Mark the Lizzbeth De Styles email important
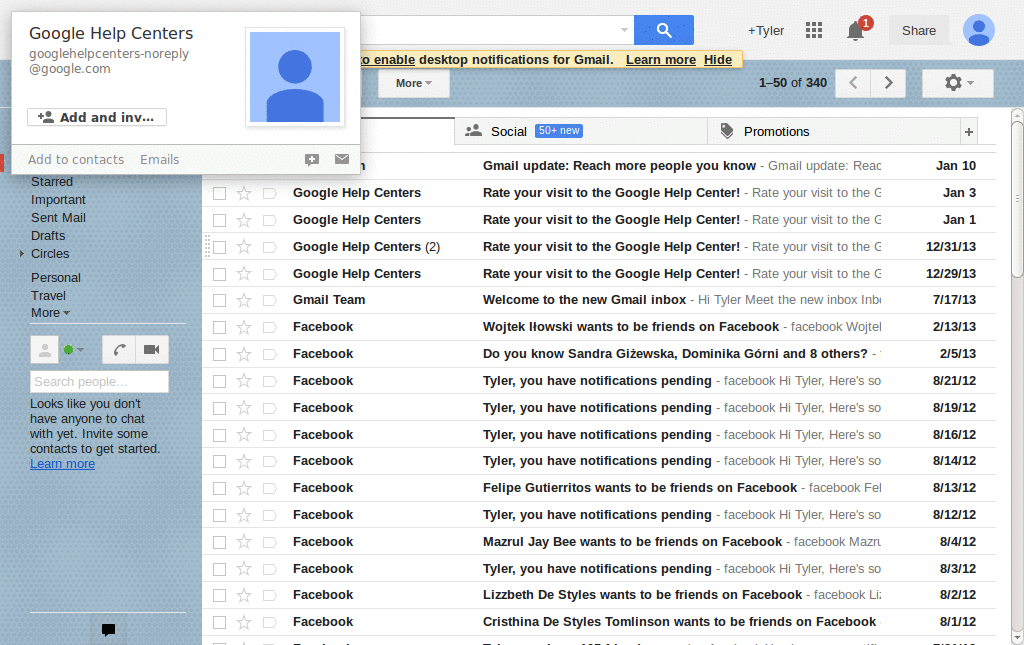Screen dimensions: 1024x645 click(269, 595)
